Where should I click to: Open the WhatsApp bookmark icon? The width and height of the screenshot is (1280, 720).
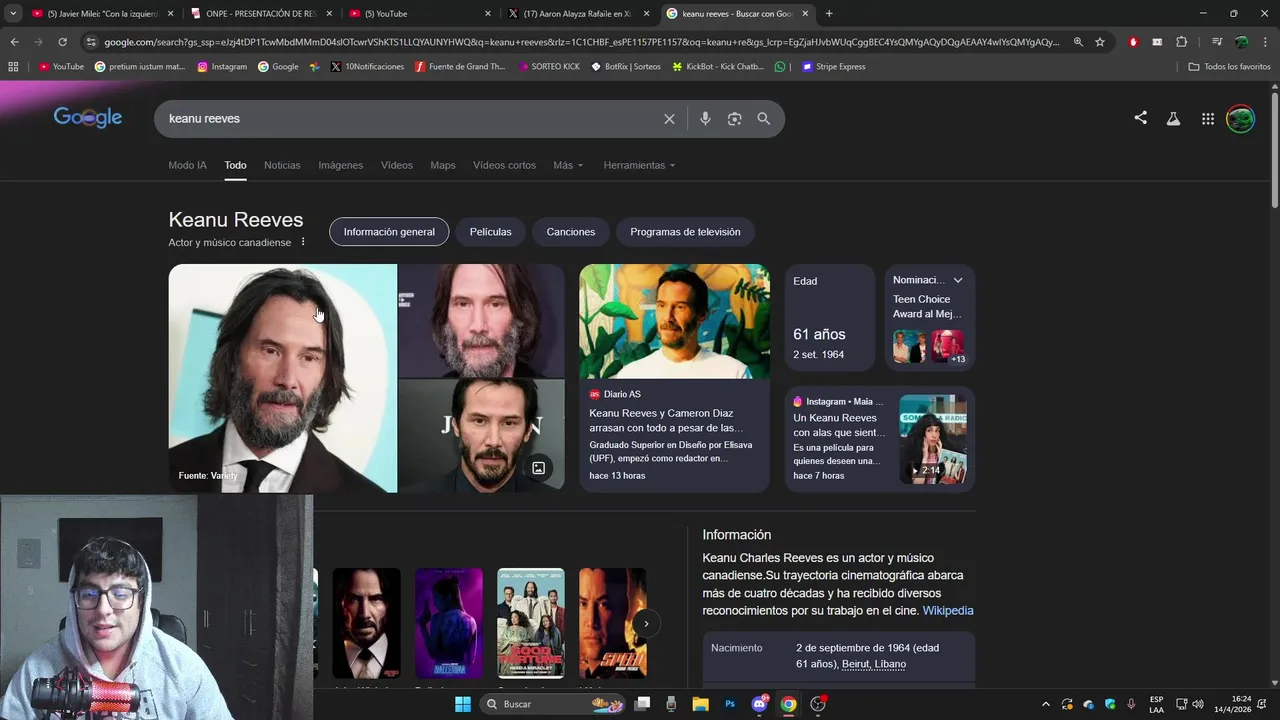tap(780, 67)
